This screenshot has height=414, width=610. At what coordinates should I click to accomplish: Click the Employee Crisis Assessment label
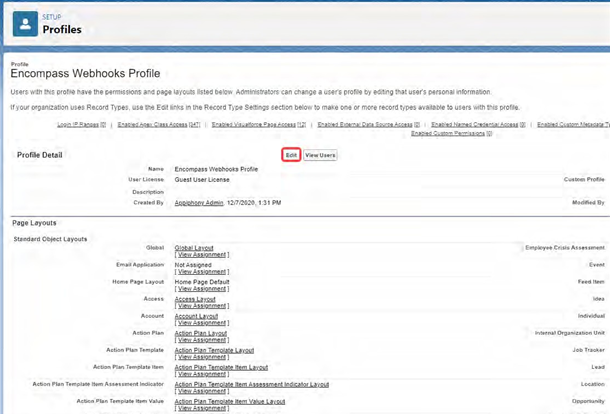click(x=565, y=248)
